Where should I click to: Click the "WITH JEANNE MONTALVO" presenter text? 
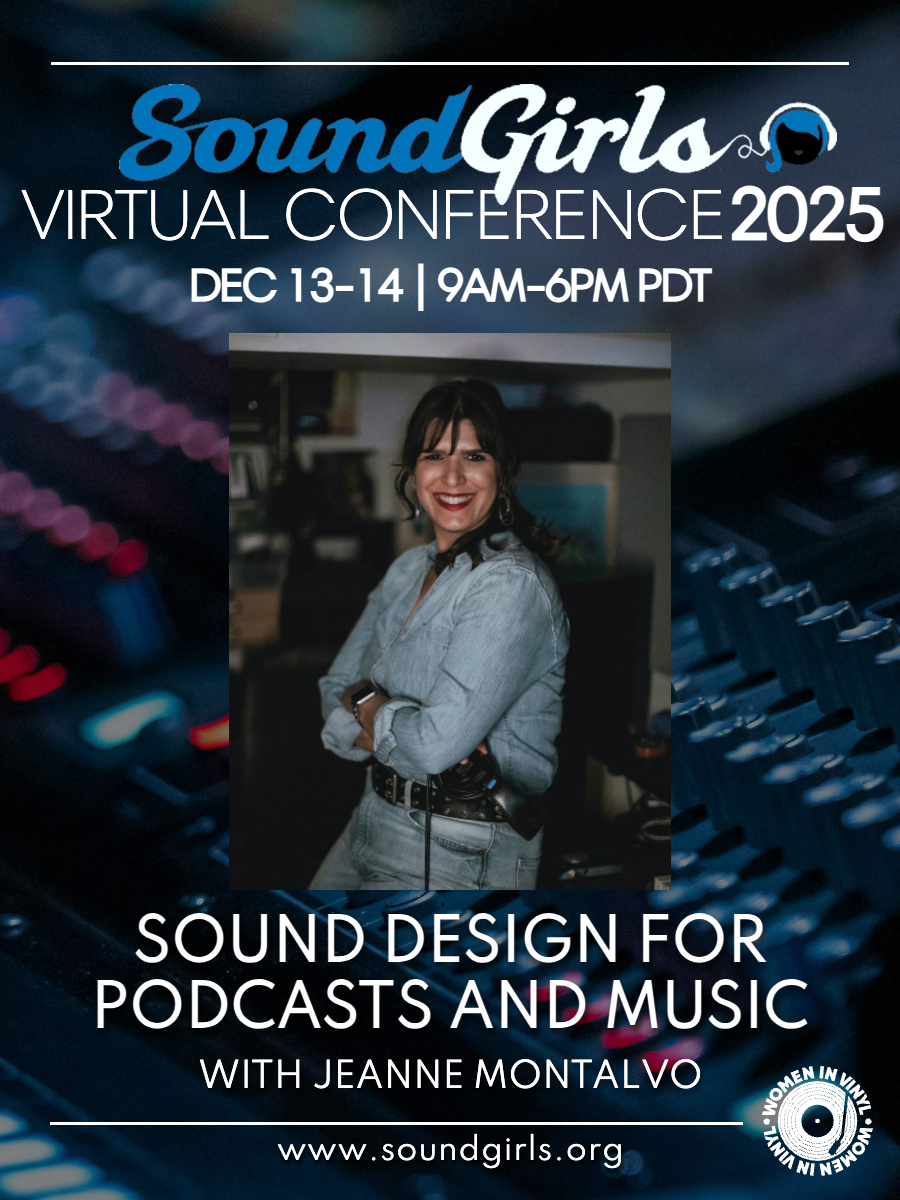449,1074
